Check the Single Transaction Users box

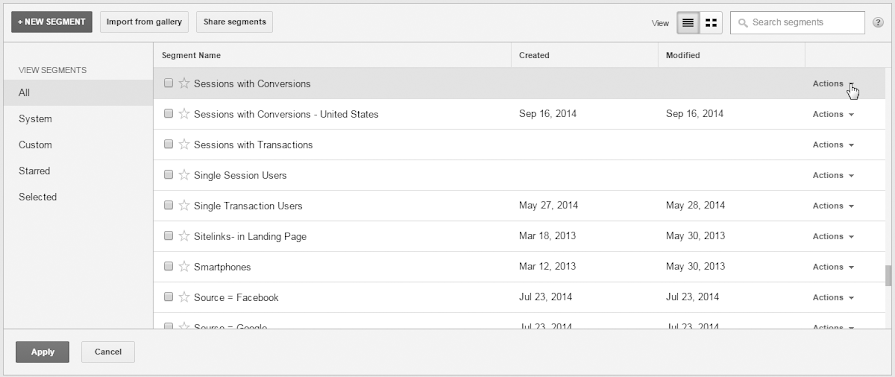click(x=168, y=205)
